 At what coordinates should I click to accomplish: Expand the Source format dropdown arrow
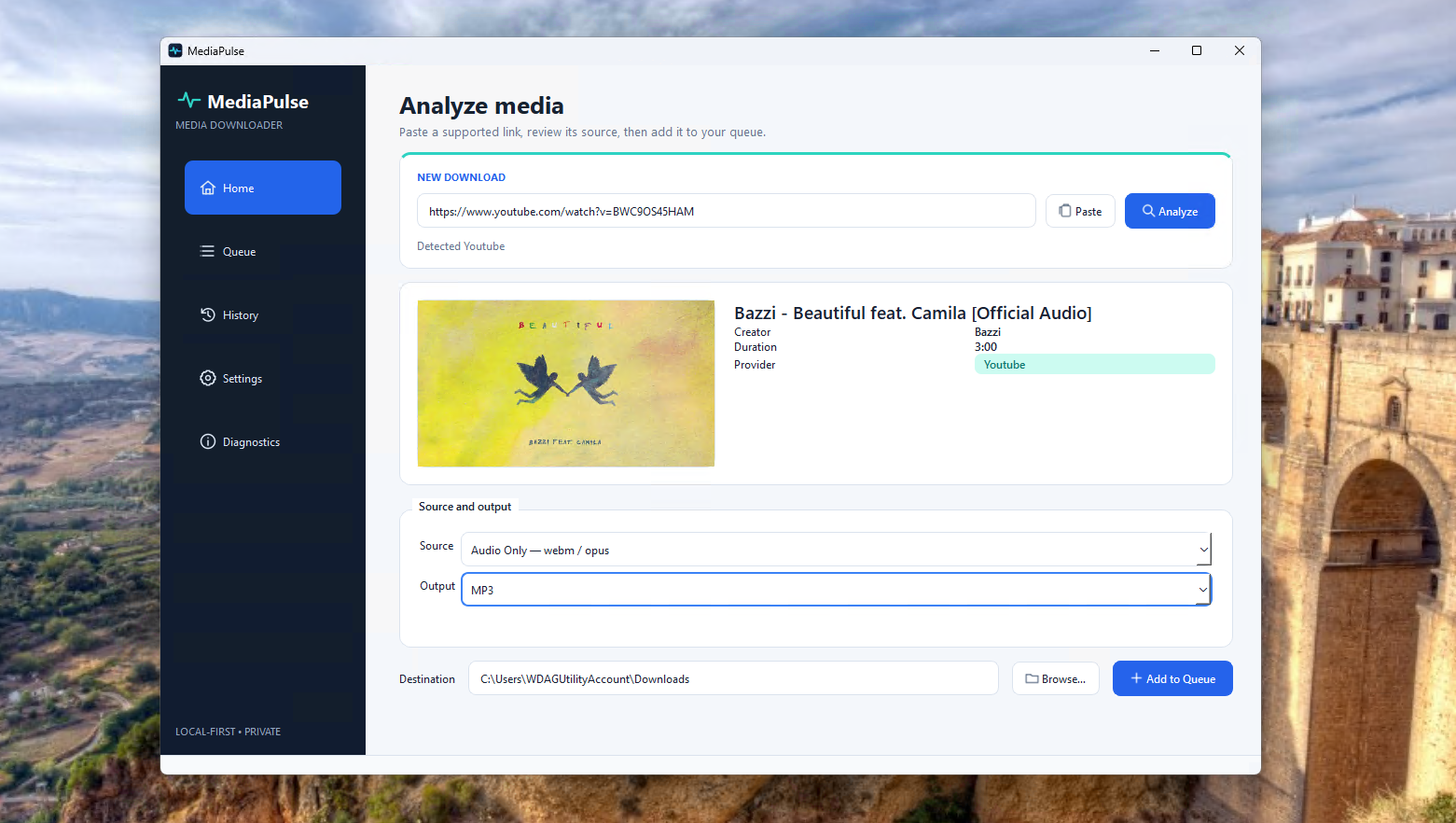pyautogui.click(x=1203, y=550)
